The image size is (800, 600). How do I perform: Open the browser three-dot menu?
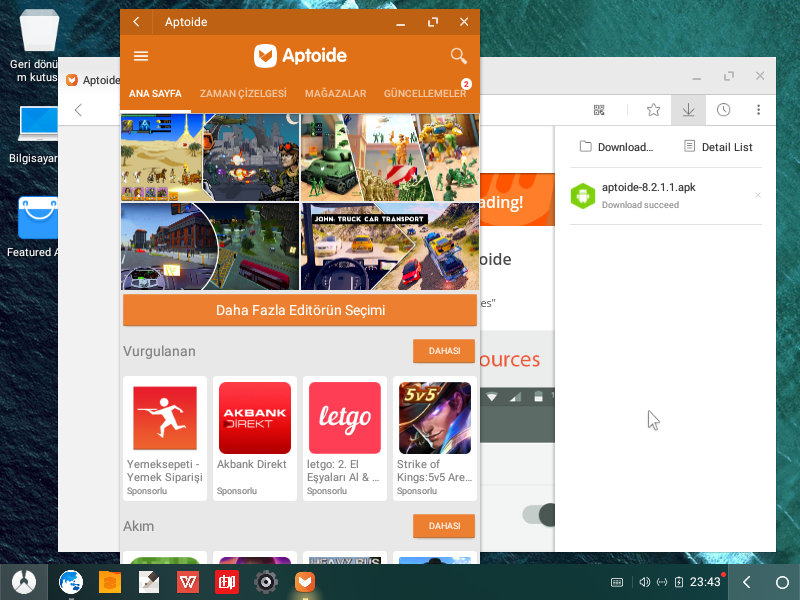point(759,110)
